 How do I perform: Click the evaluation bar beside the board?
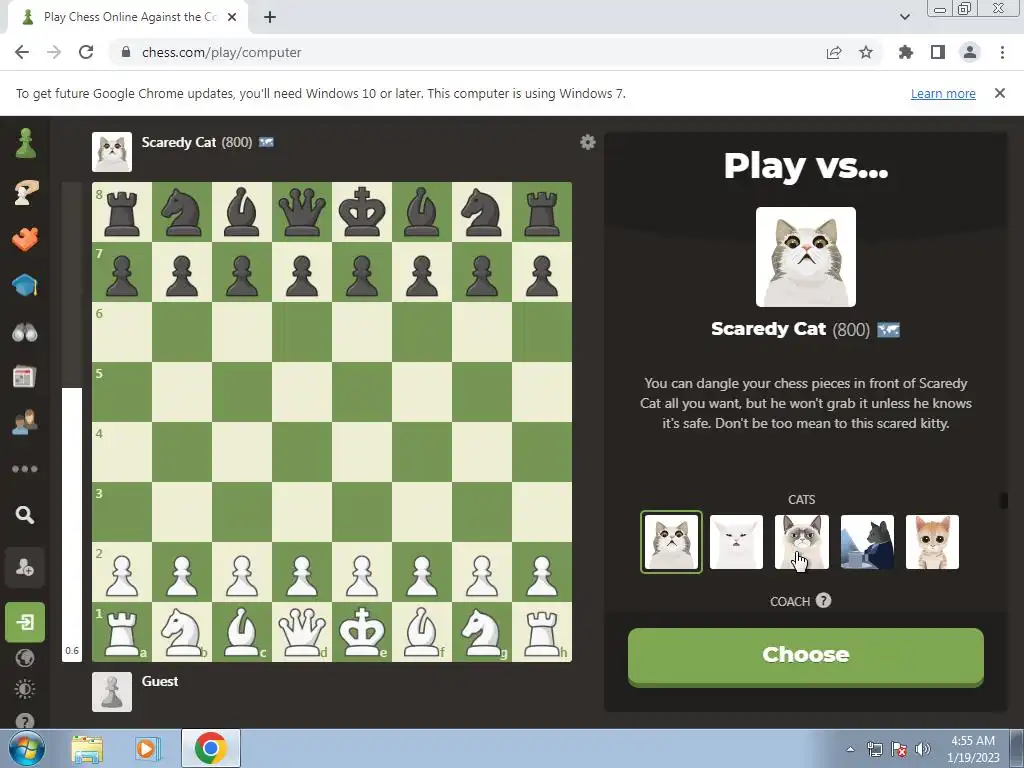point(72,422)
